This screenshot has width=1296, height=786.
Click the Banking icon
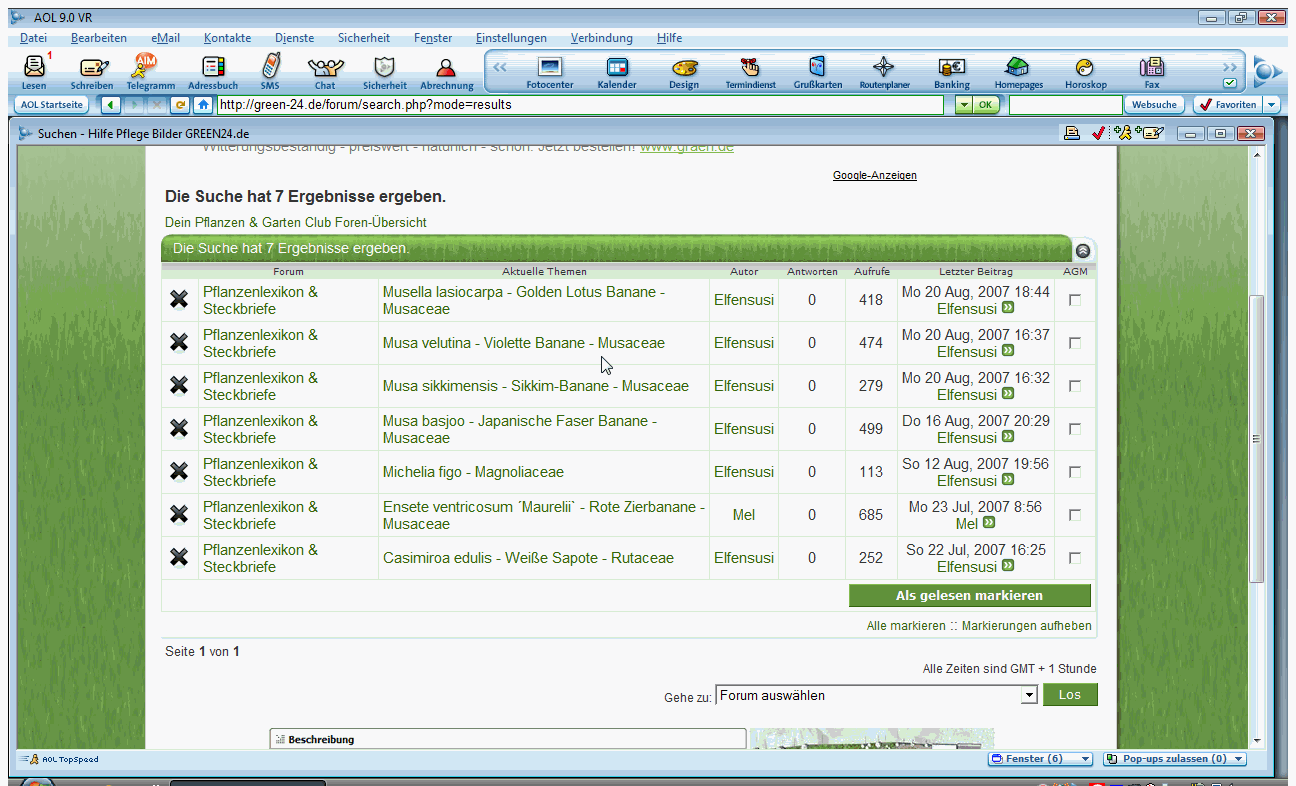(x=951, y=68)
